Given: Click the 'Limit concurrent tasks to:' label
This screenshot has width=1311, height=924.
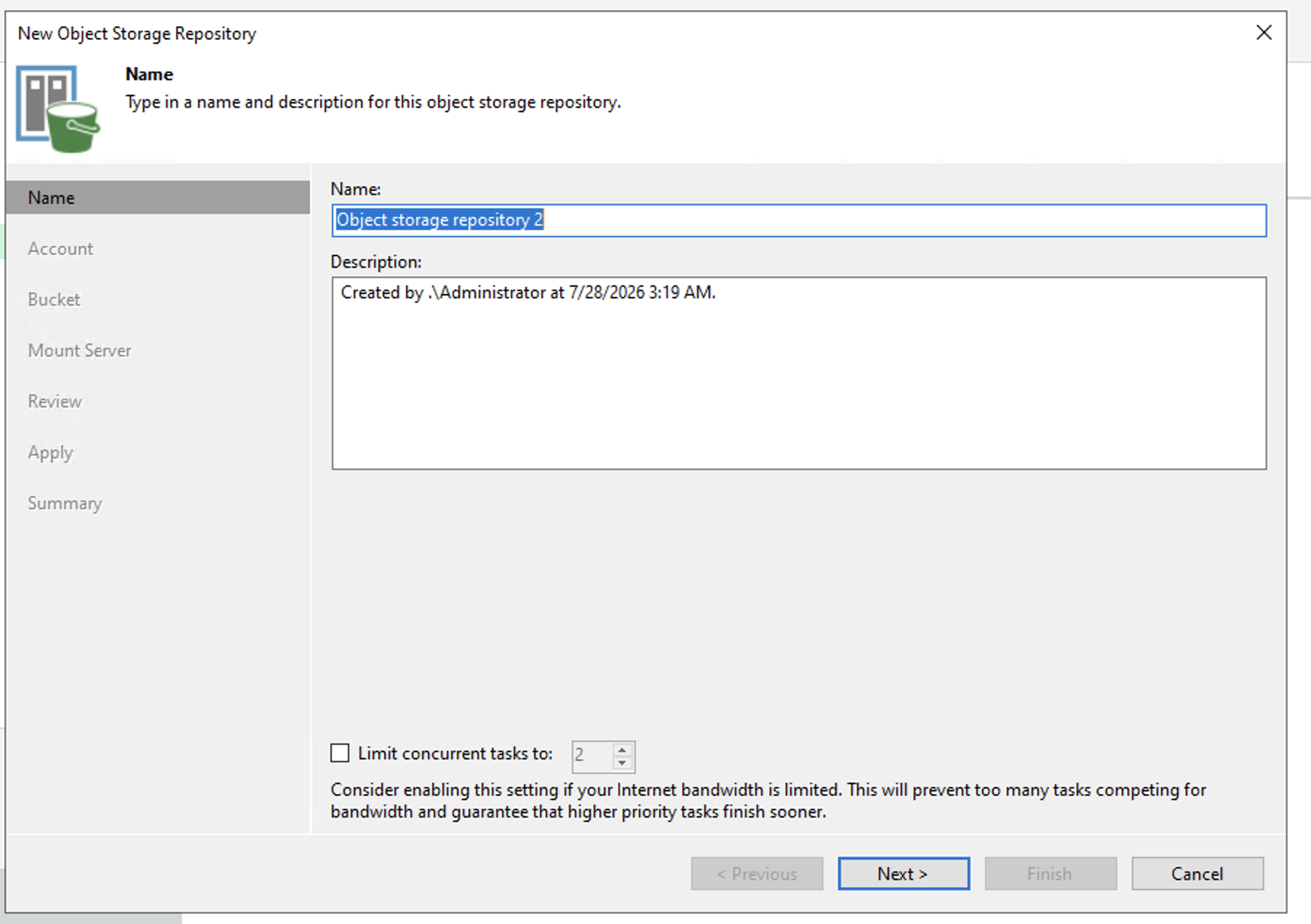Looking at the screenshot, I should (455, 753).
